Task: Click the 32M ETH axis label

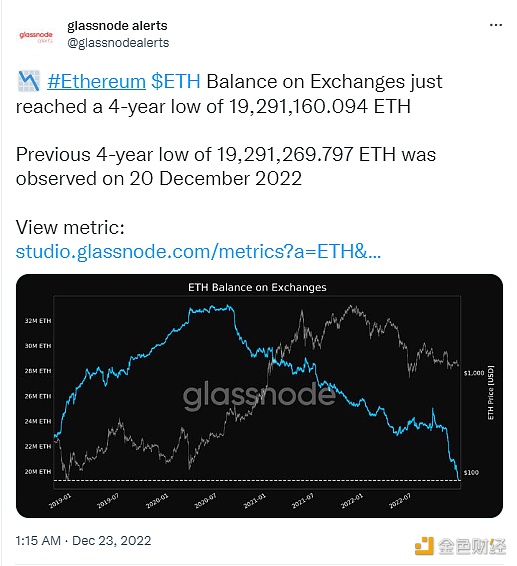Action: (38, 321)
